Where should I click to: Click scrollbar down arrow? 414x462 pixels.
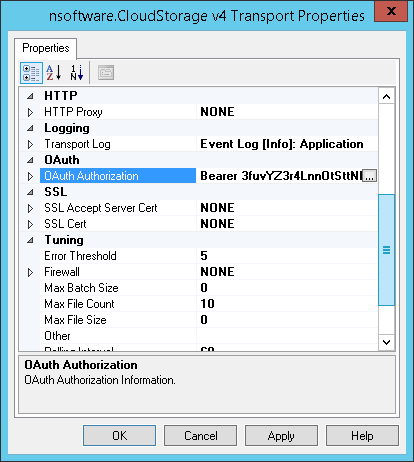point(386,342)
